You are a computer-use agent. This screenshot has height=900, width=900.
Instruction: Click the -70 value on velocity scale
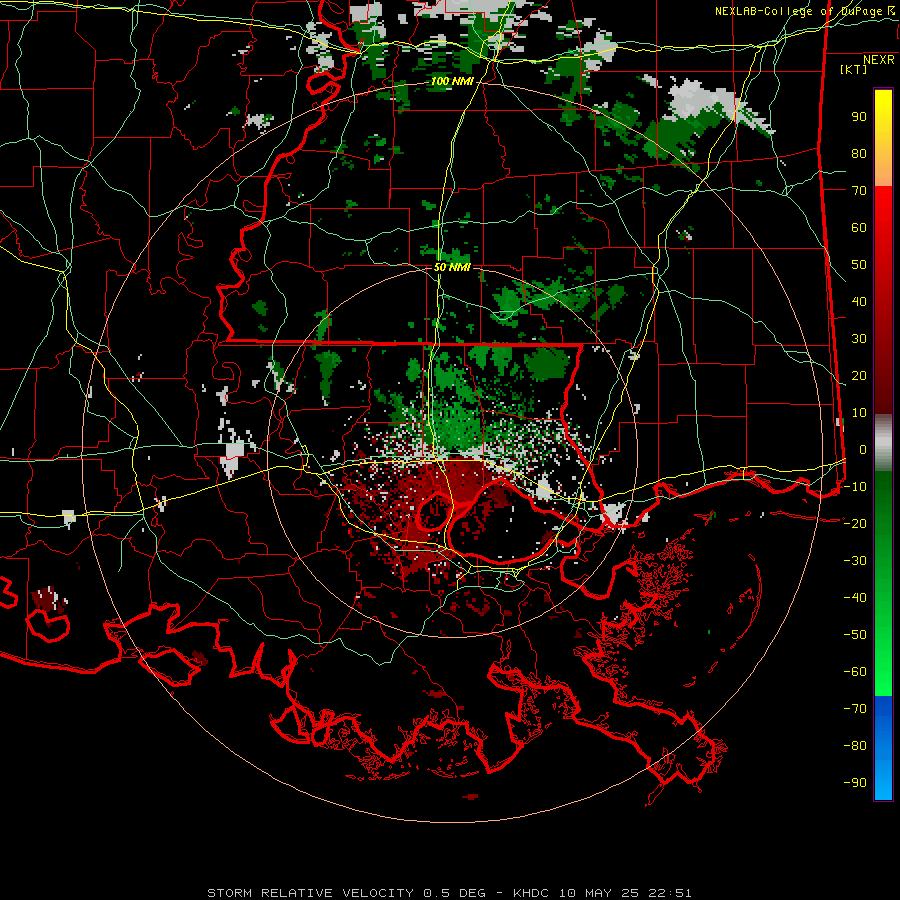click(855, 708)
